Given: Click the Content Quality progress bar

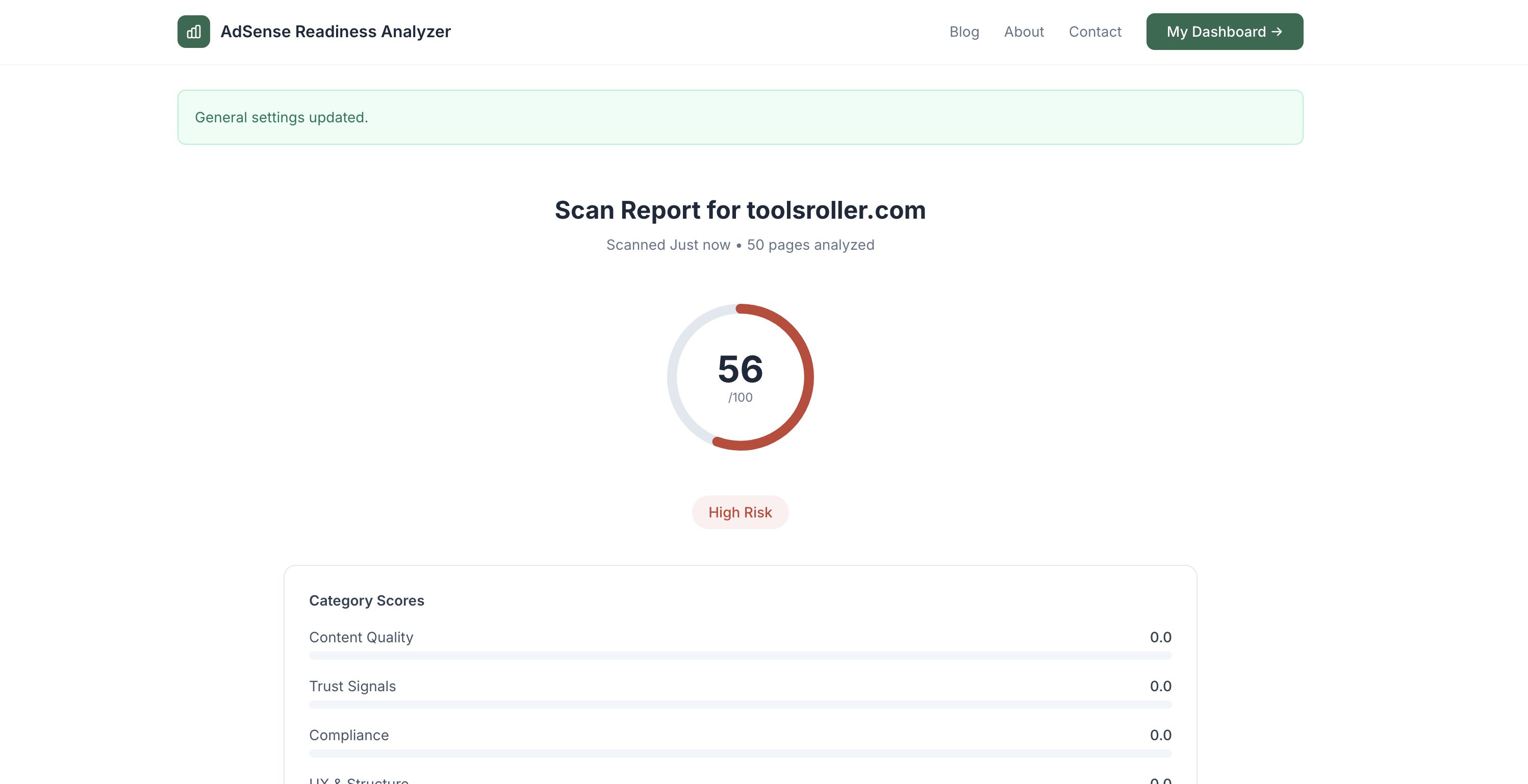Looking at the screenshot, I should coord(740,656).
